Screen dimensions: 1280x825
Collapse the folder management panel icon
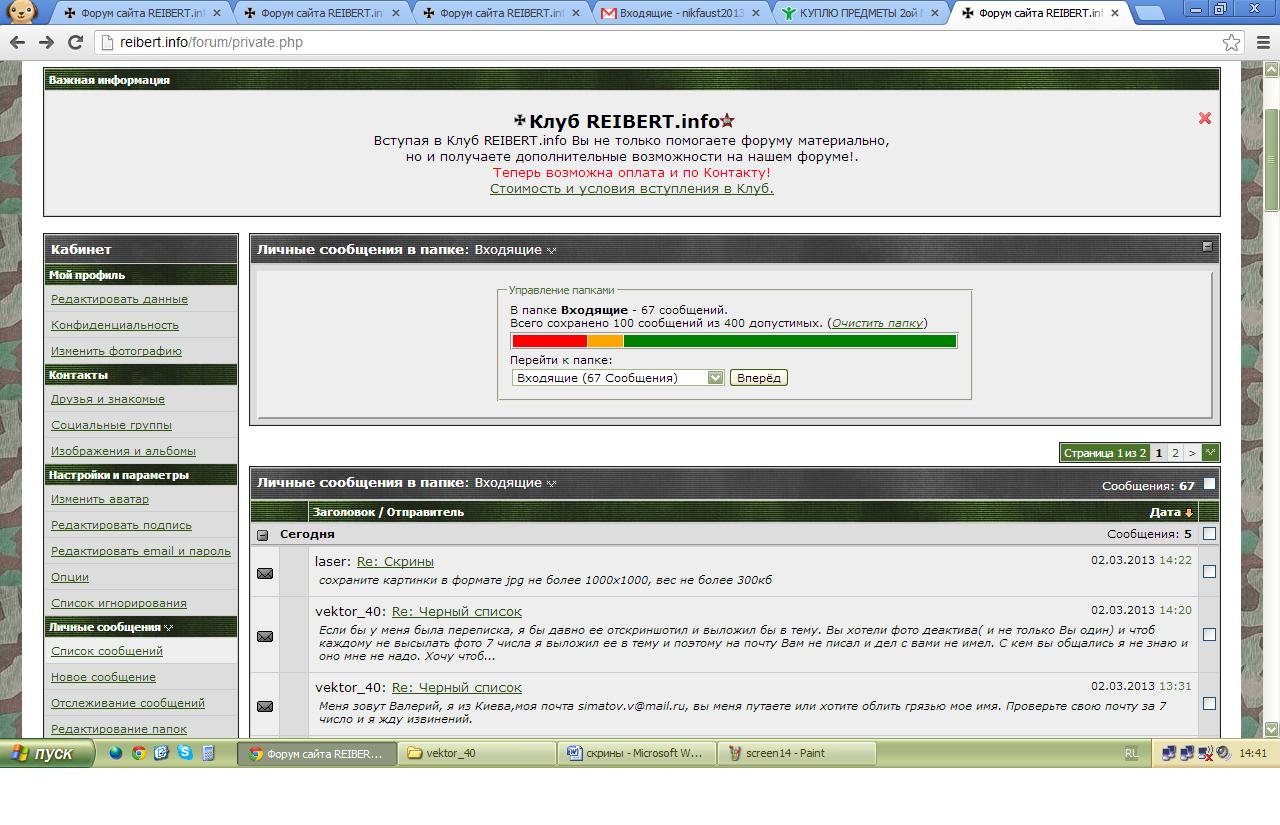pyautogui.click(x=1207, y=247)
